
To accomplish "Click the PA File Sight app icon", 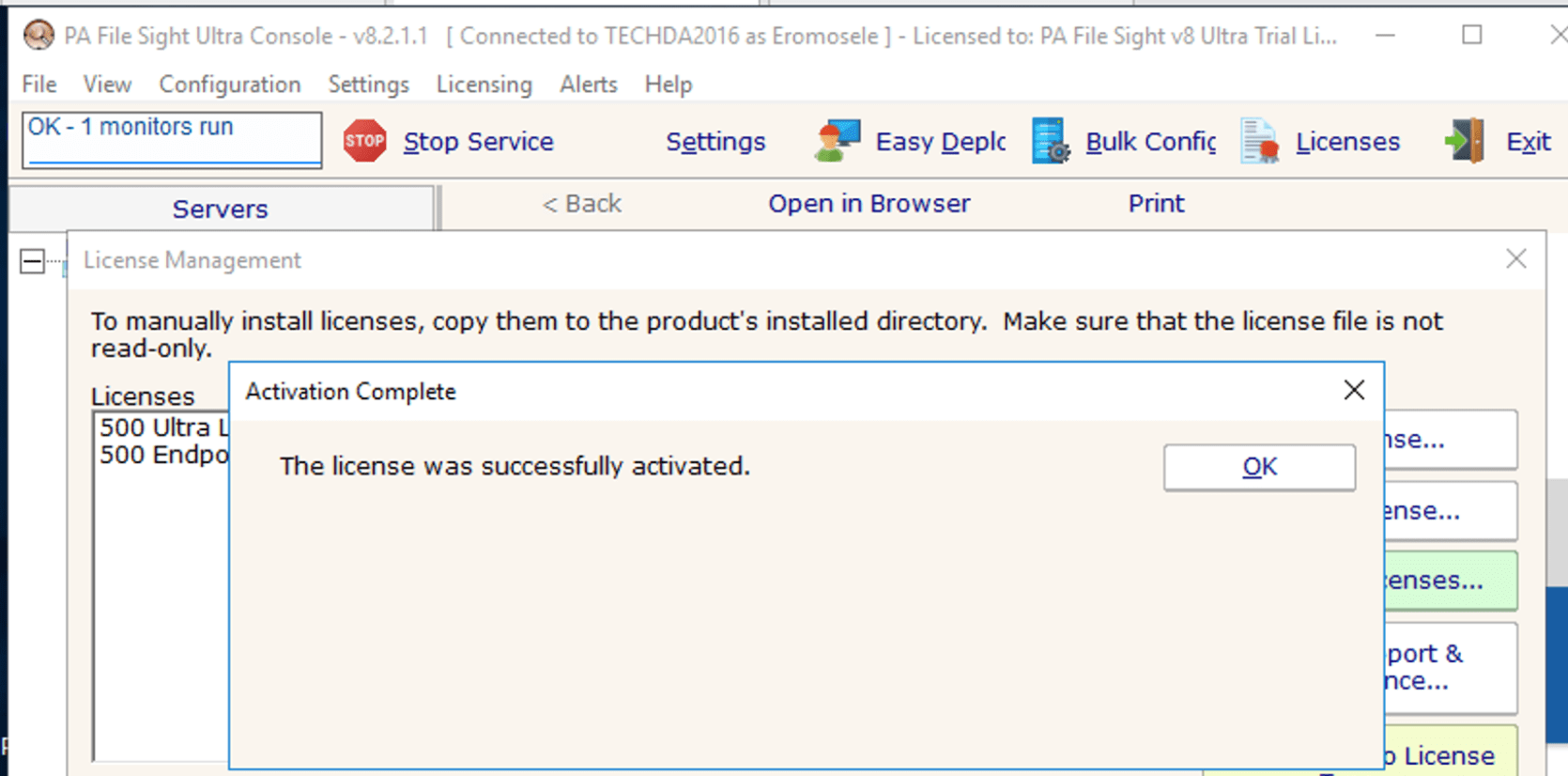I will tap(38, 36).
